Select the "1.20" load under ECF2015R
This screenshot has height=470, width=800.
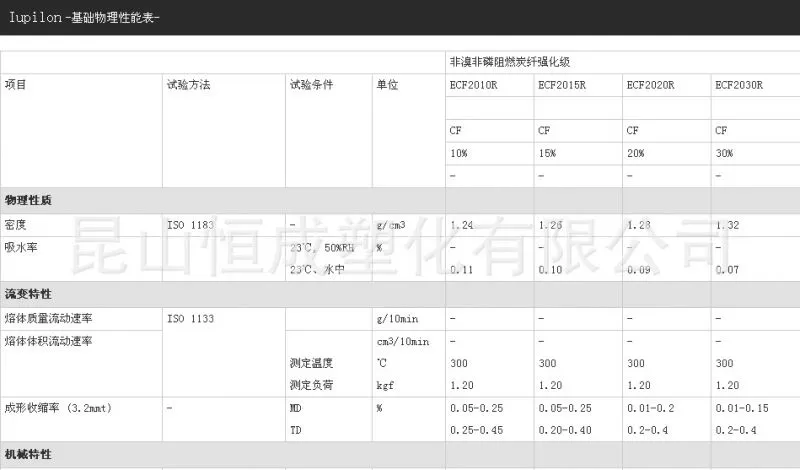(550, 386)
